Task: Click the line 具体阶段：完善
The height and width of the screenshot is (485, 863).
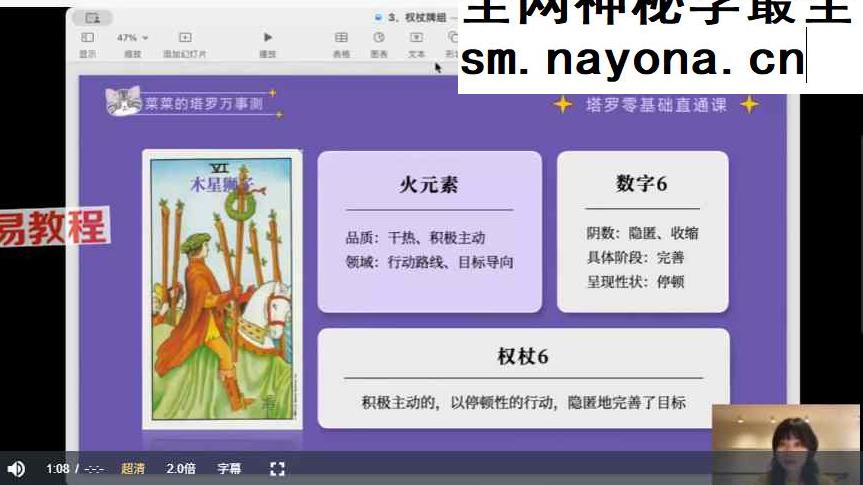Action: click(x=636, y=258)
